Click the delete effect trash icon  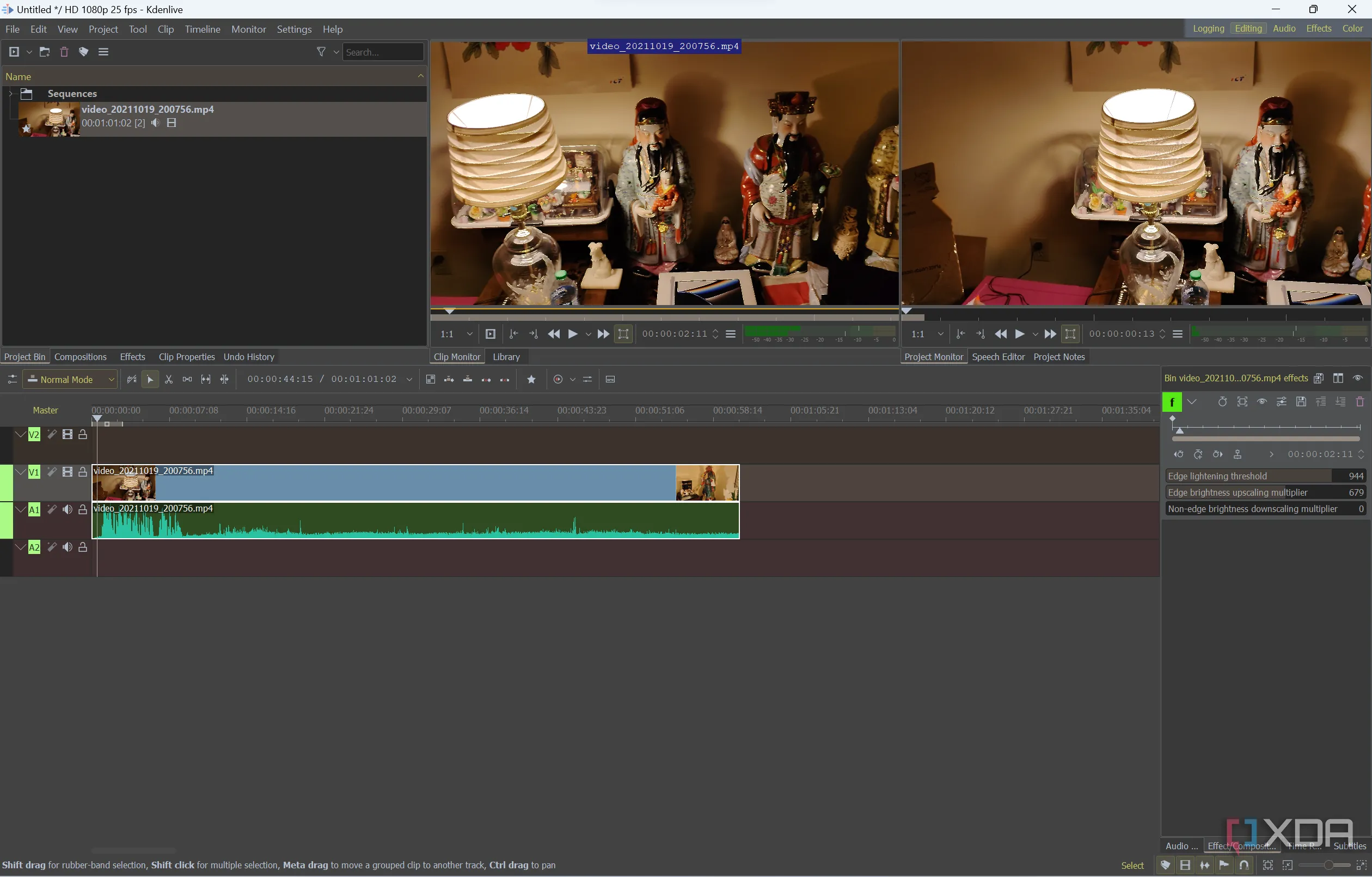(1359, 402)
